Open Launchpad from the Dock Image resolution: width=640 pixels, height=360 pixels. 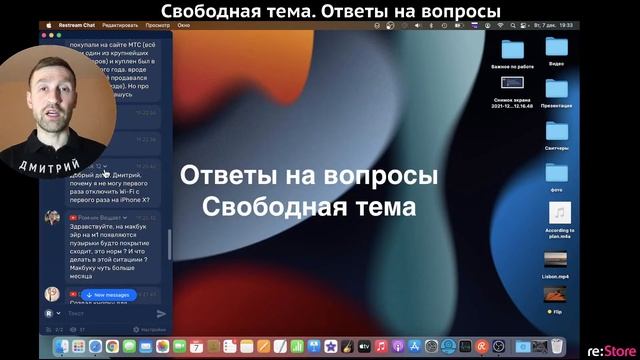(x=78, y=347)
